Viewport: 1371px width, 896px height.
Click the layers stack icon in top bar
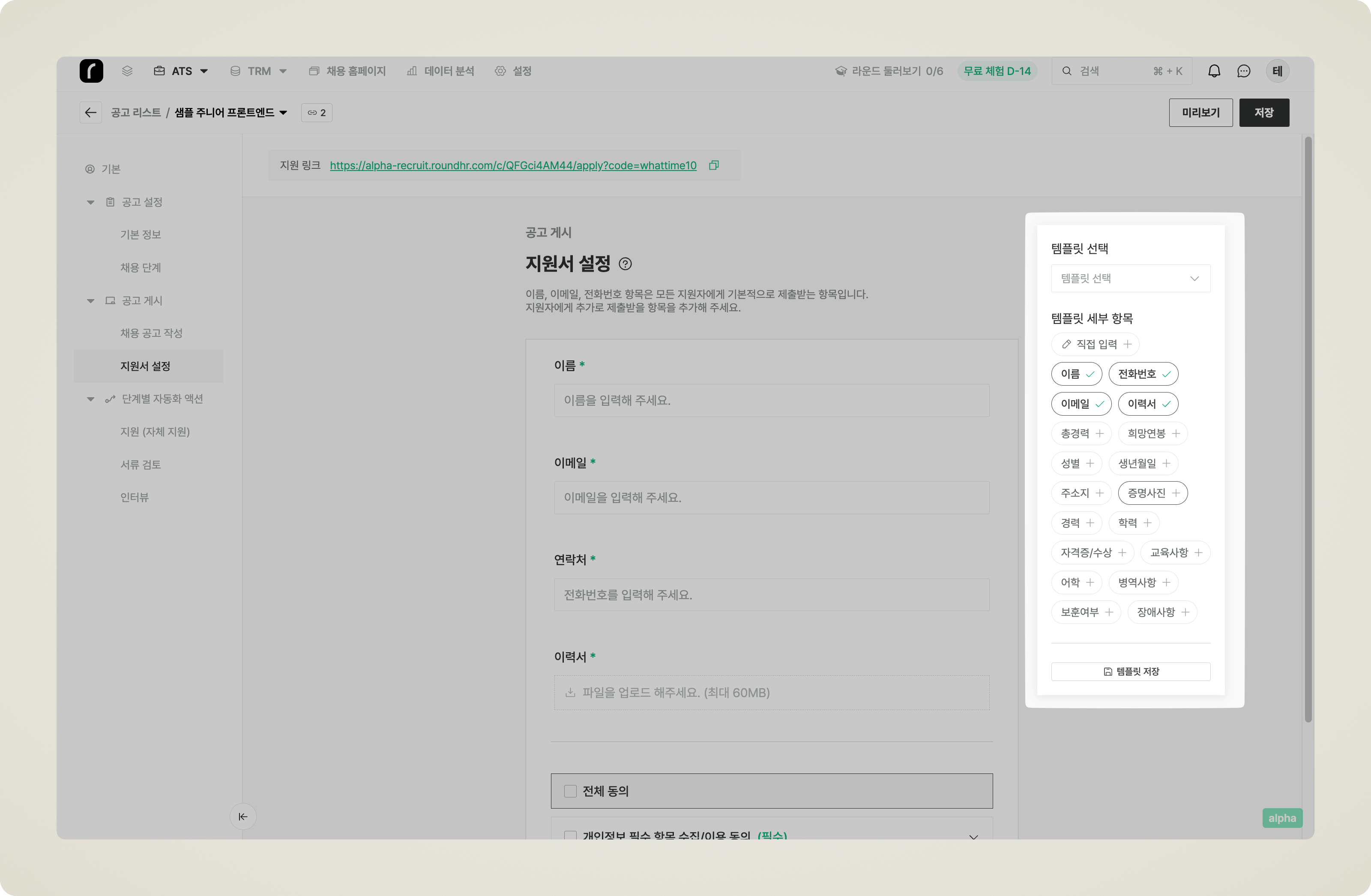tap(127, 71)
